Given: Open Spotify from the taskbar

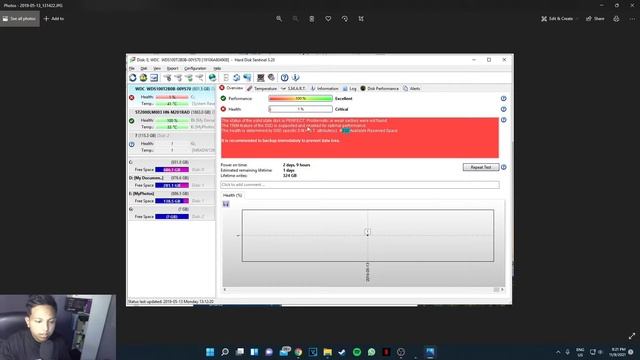Looking at the screenshot, I should click(357, 352).
